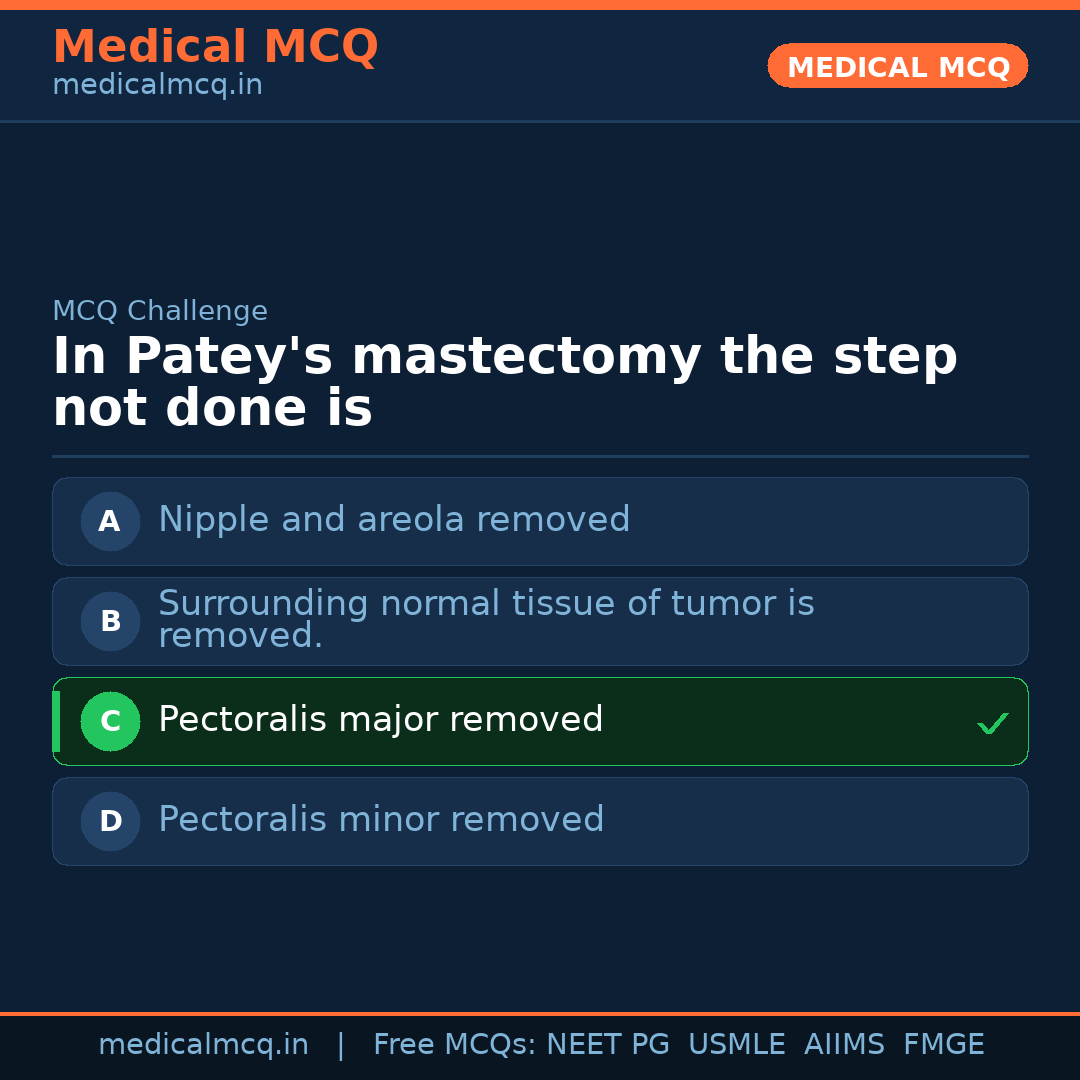Click "USMLE" in the footer
The width and height of the screenshot is (1080, 1080).
point(736,1045)
